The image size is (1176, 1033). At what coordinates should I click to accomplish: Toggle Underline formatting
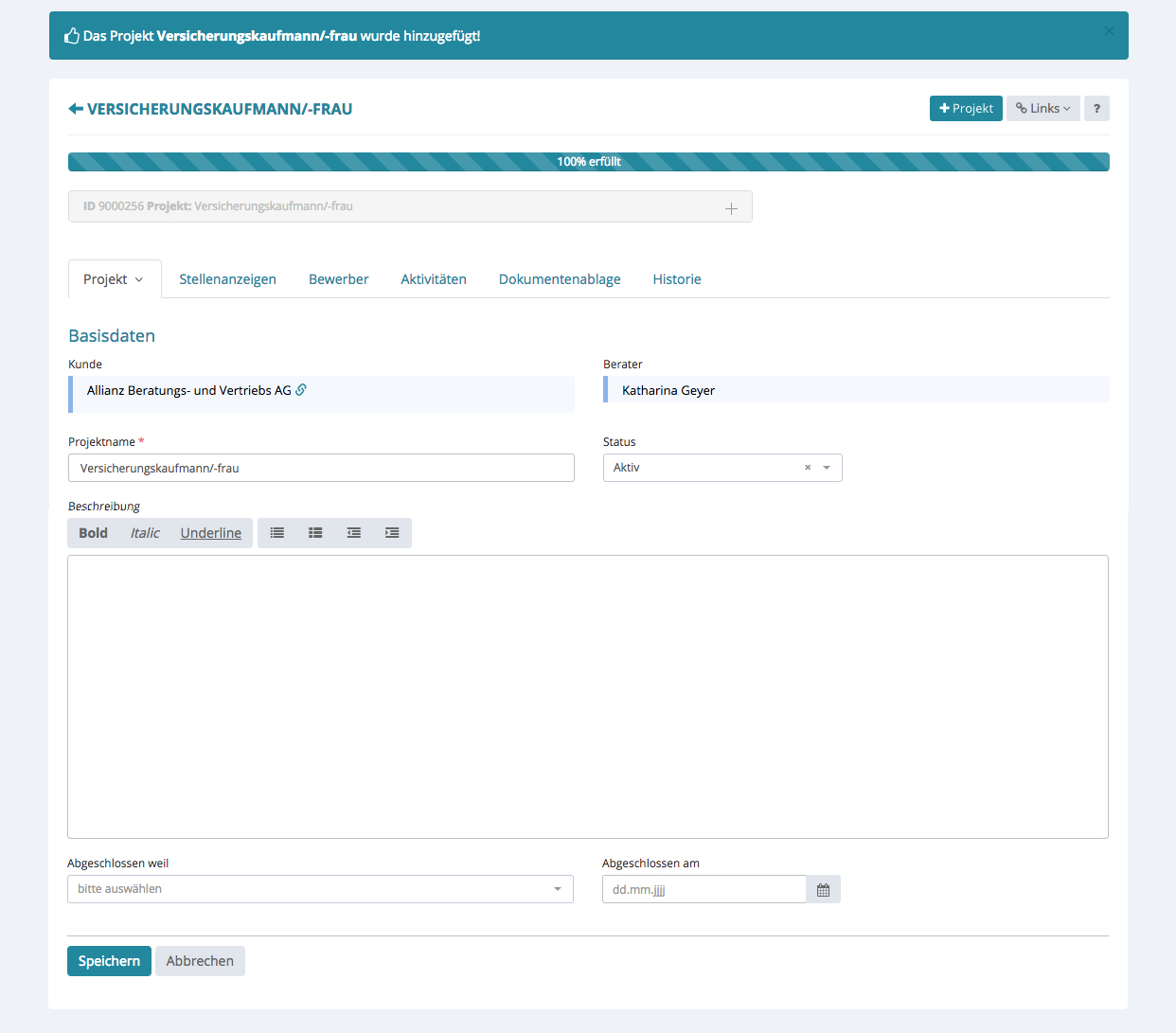coord(210,533)
